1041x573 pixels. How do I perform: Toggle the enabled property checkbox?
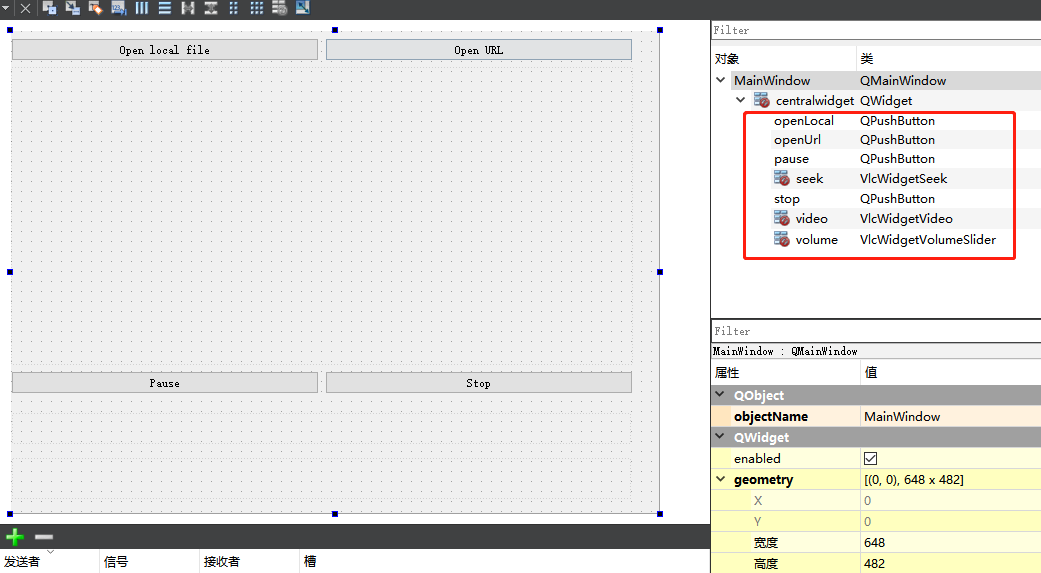870,458
